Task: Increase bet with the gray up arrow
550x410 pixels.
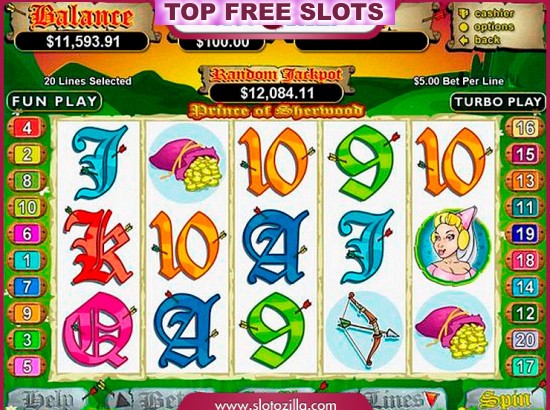Action: (121, 399)
